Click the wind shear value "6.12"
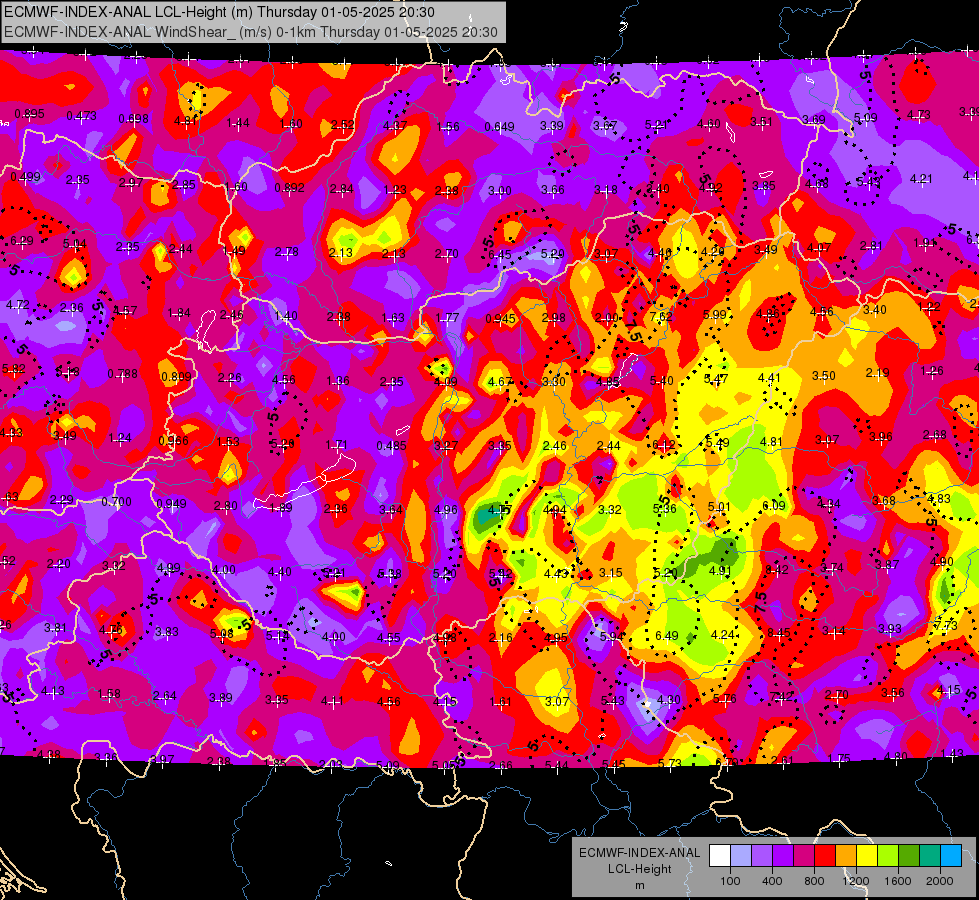This screenshot has width=979, height=900. [x=664, y=445]
